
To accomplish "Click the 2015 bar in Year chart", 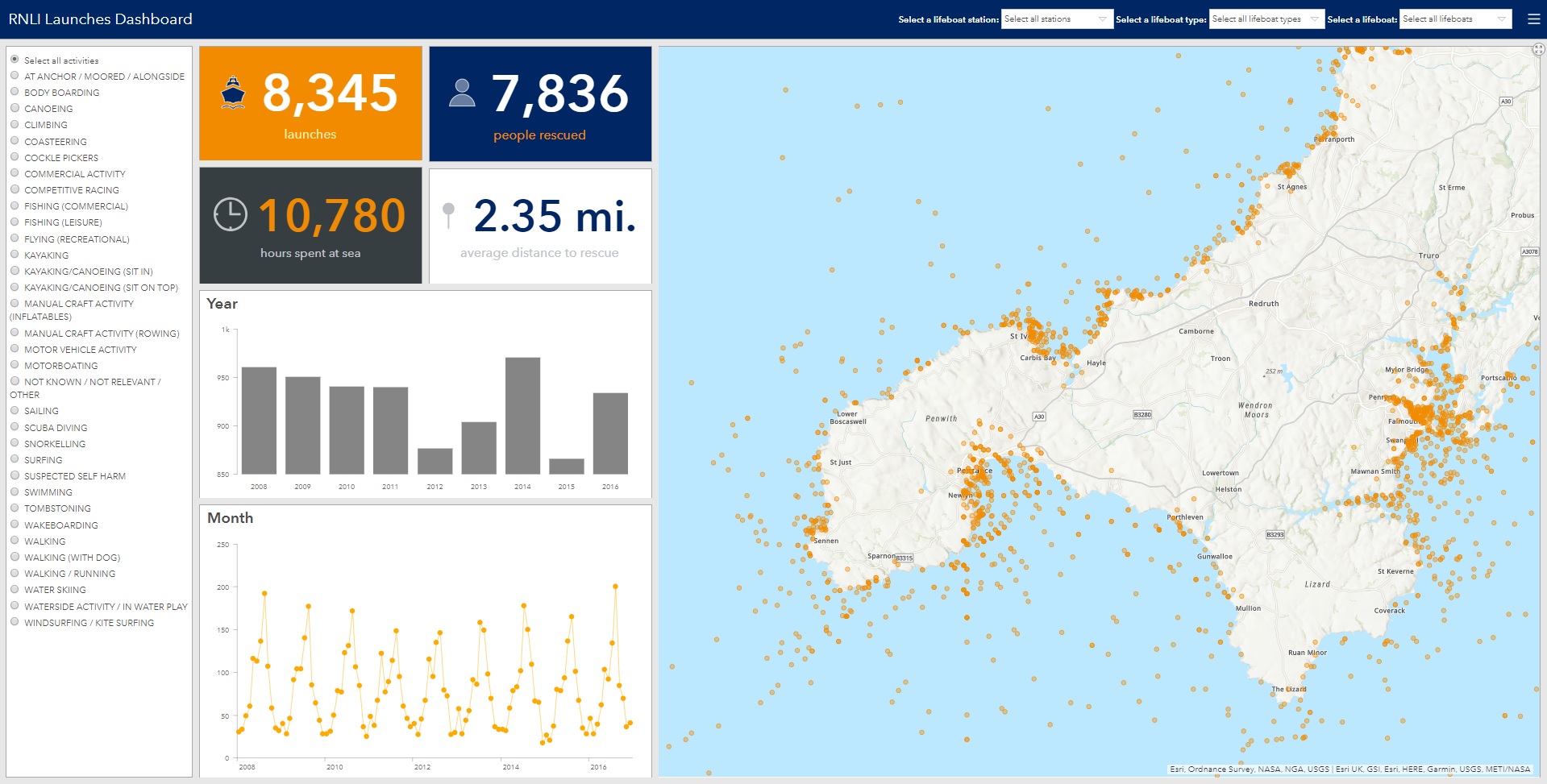I will coord(567,467).
